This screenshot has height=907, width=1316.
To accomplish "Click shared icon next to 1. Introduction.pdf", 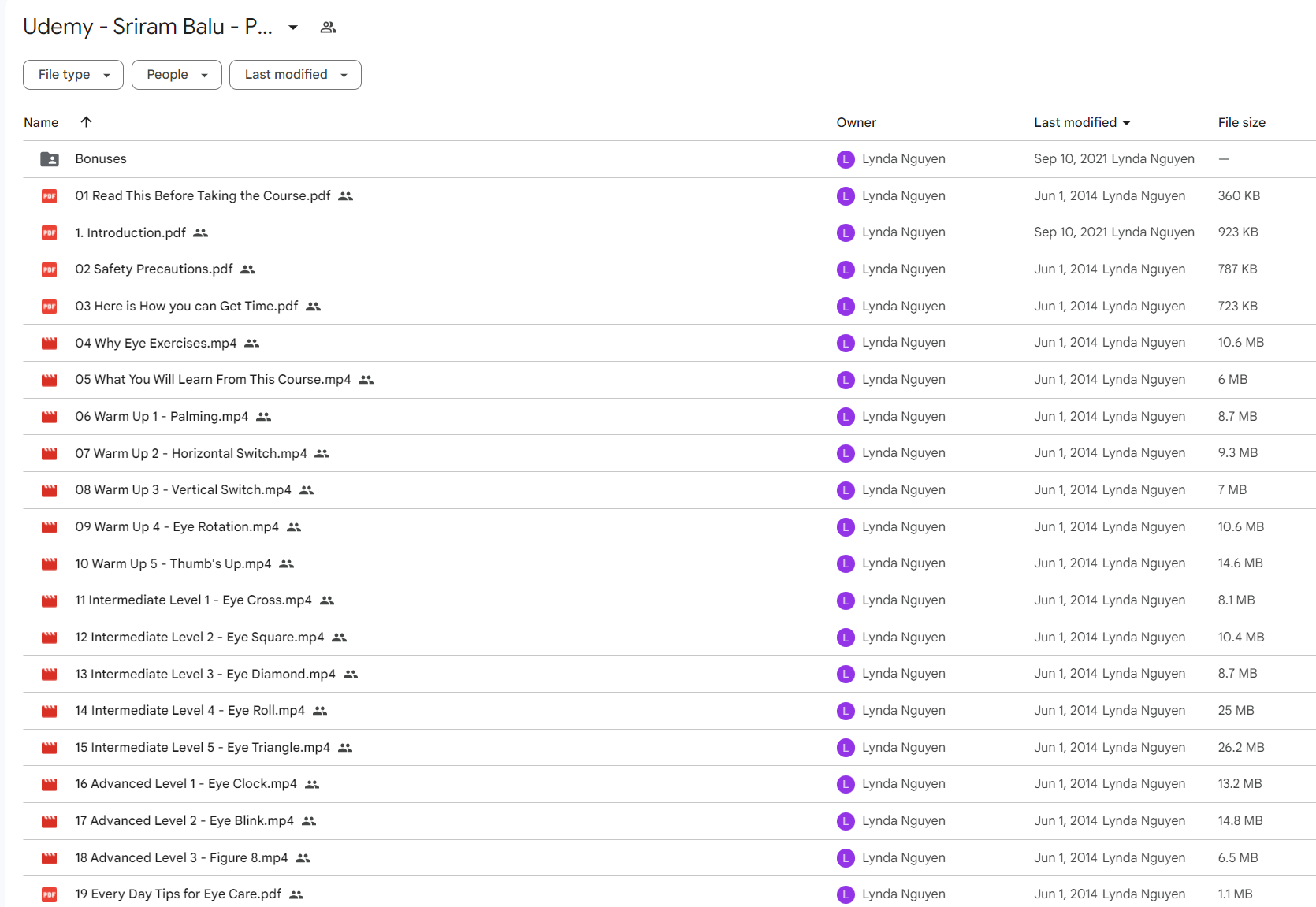I will (201, 232).
